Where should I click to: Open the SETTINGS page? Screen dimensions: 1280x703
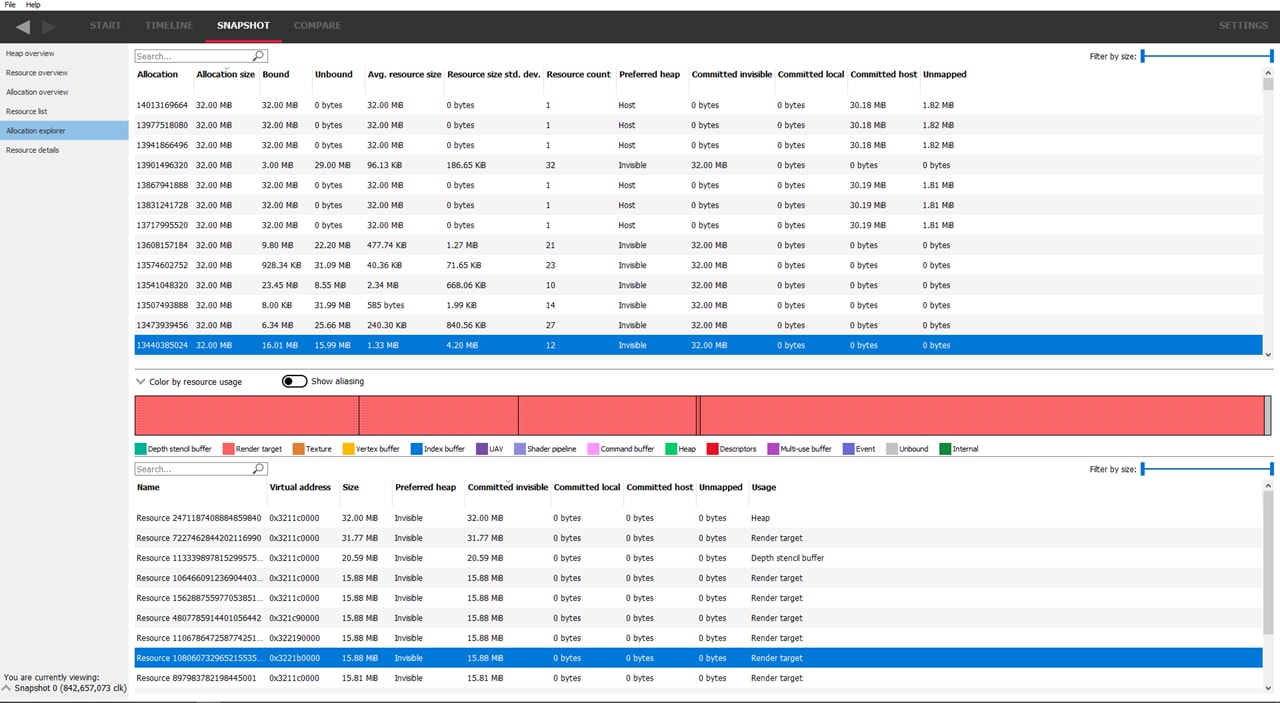(1242, 26)
